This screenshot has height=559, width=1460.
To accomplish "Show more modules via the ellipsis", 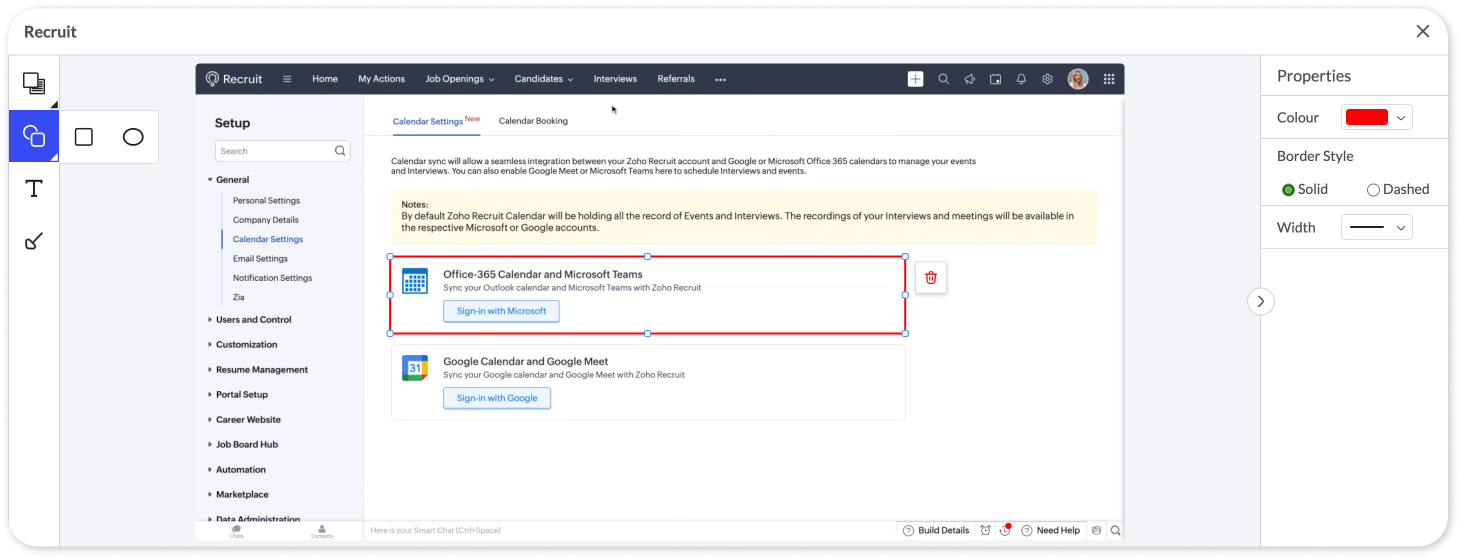I will pos(720,79).
